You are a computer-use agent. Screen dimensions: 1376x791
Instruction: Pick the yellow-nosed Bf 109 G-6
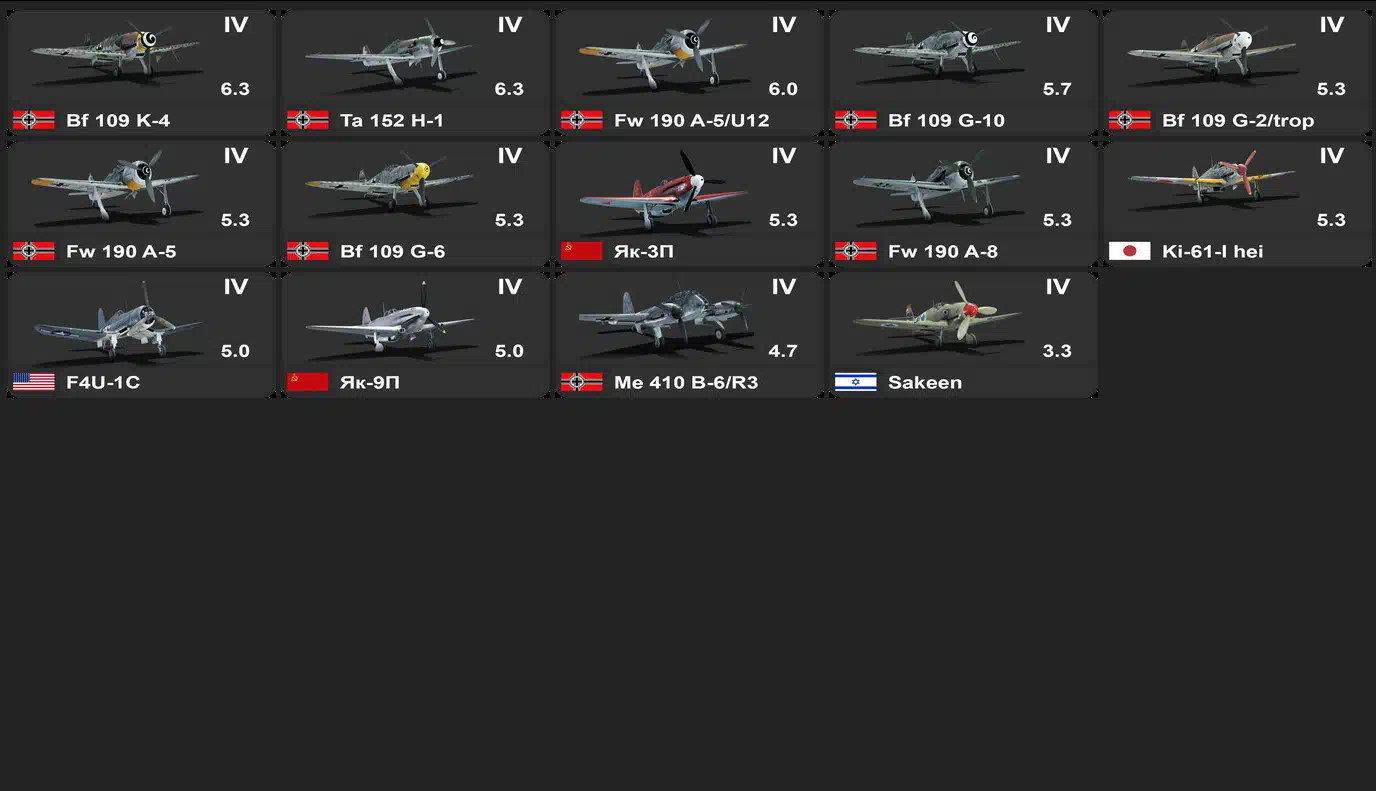[x=415, y=204]
